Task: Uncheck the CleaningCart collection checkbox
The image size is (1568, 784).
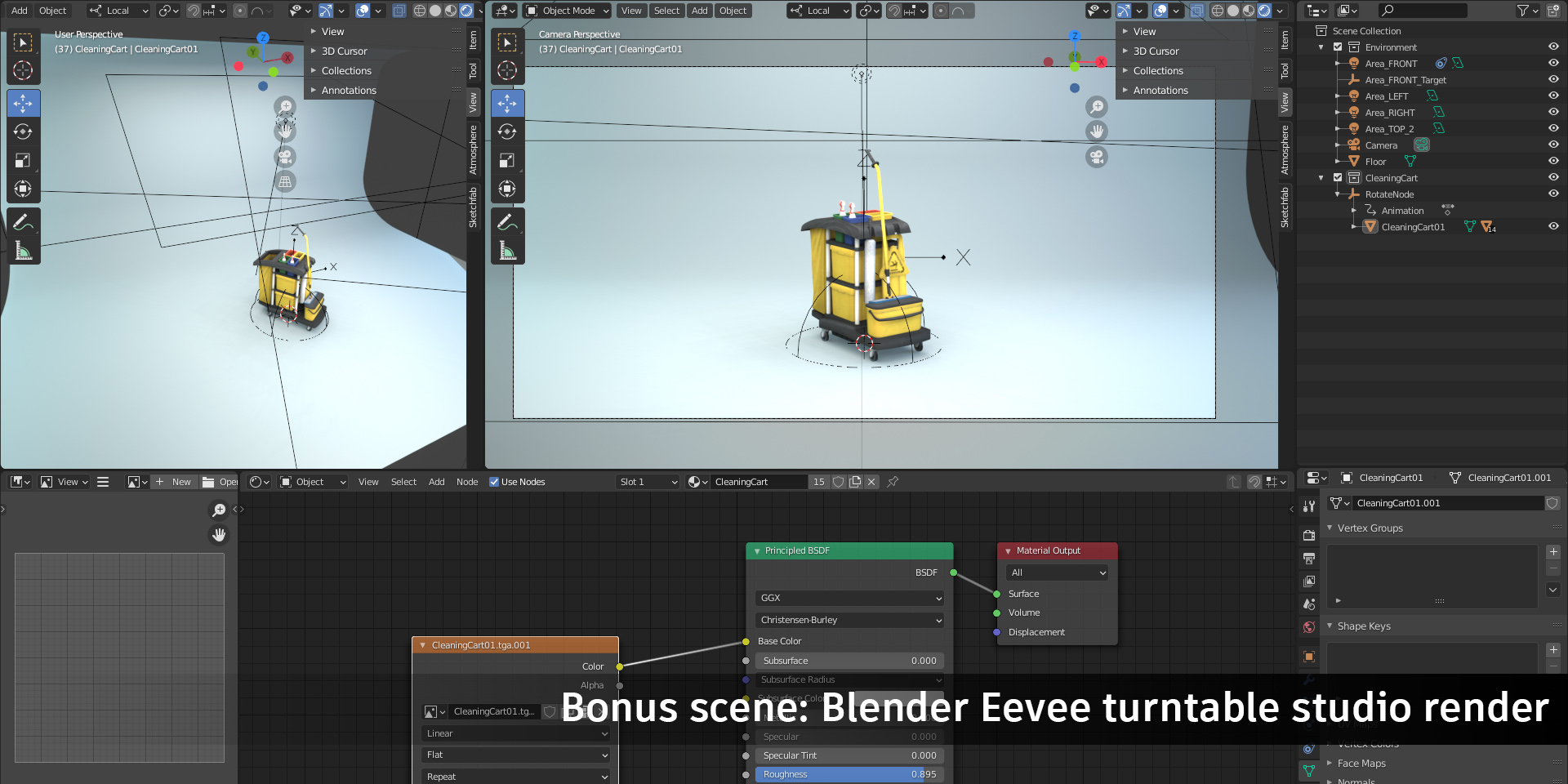Action: 1338,178
